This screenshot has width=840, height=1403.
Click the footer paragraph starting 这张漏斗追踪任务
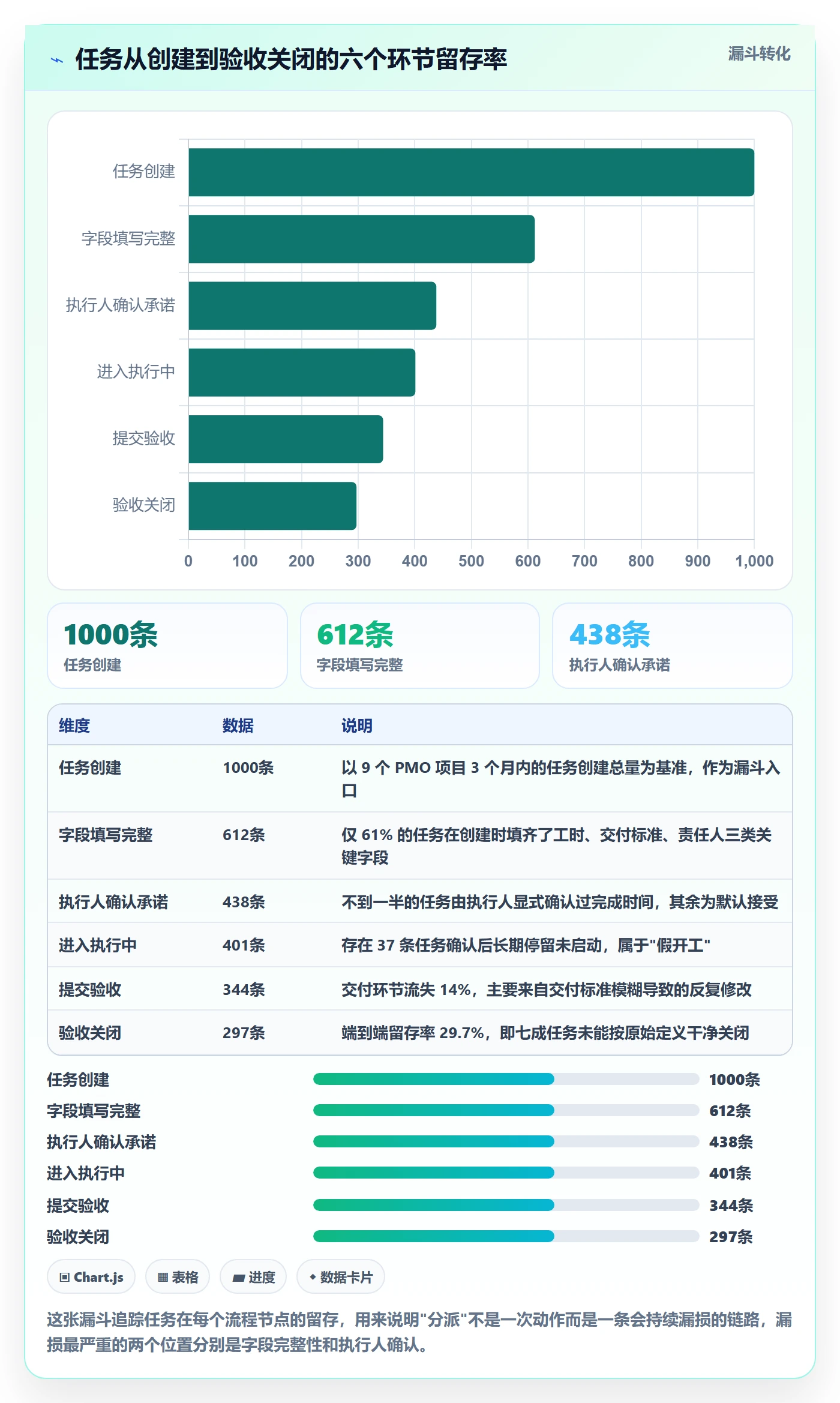point(420,1332)
